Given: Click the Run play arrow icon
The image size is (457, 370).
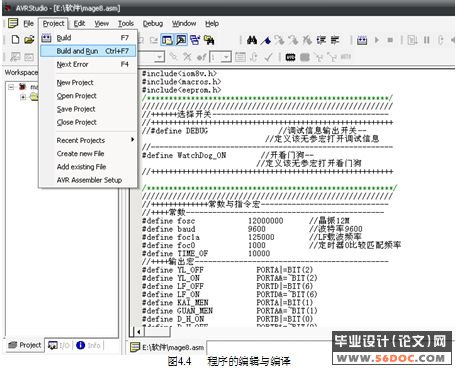Looking at the screenshot, I should coord(377,40).
